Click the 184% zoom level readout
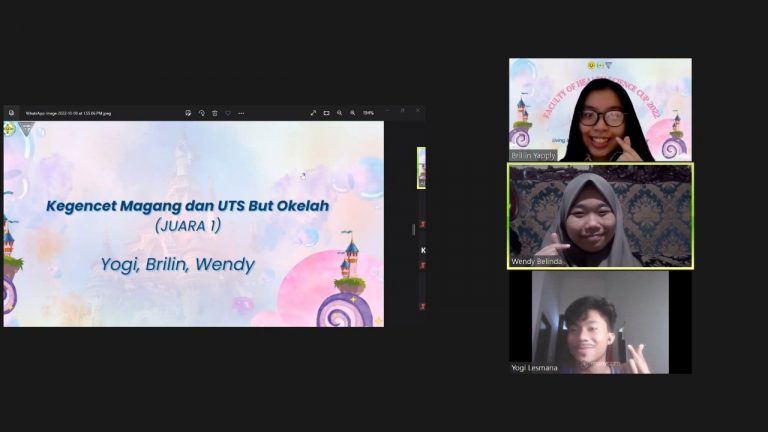Viewport: 768px width, 432px height. click(368, 113)
